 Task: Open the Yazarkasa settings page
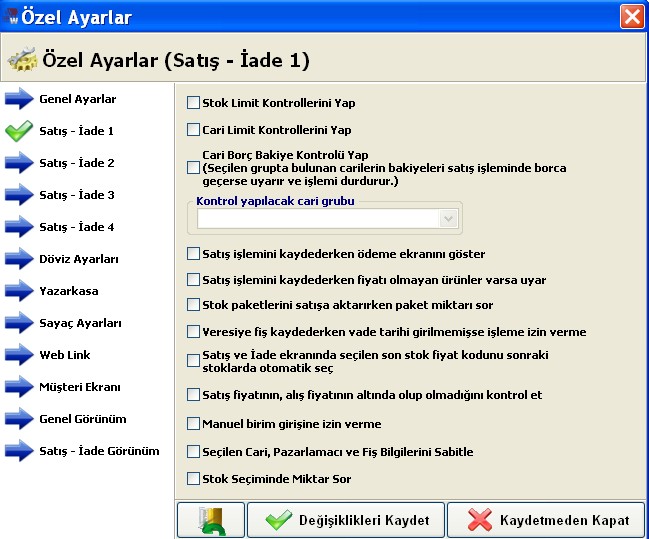tap(69, 291)
